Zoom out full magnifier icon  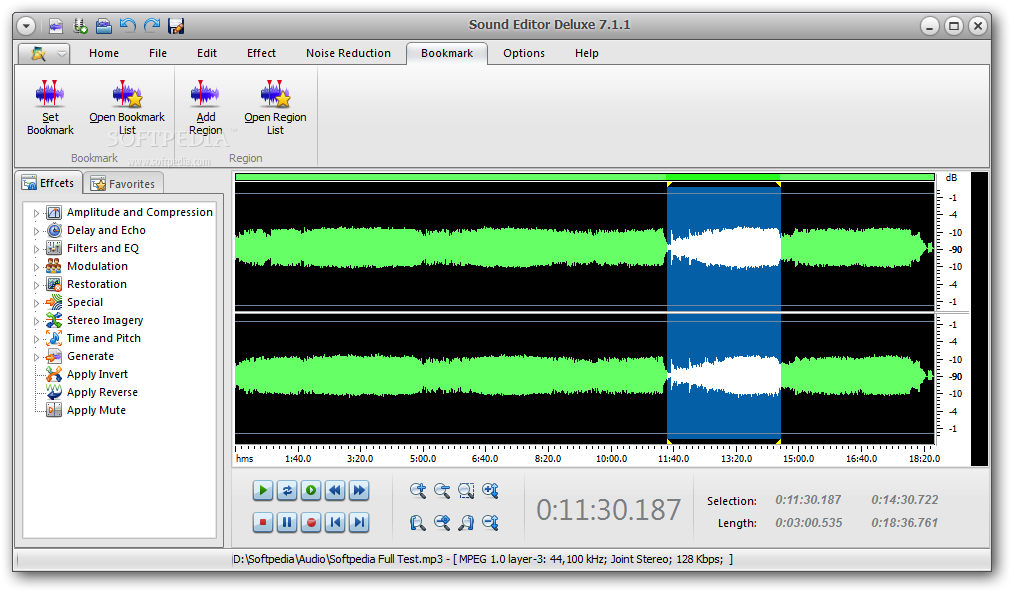[442, 522]
